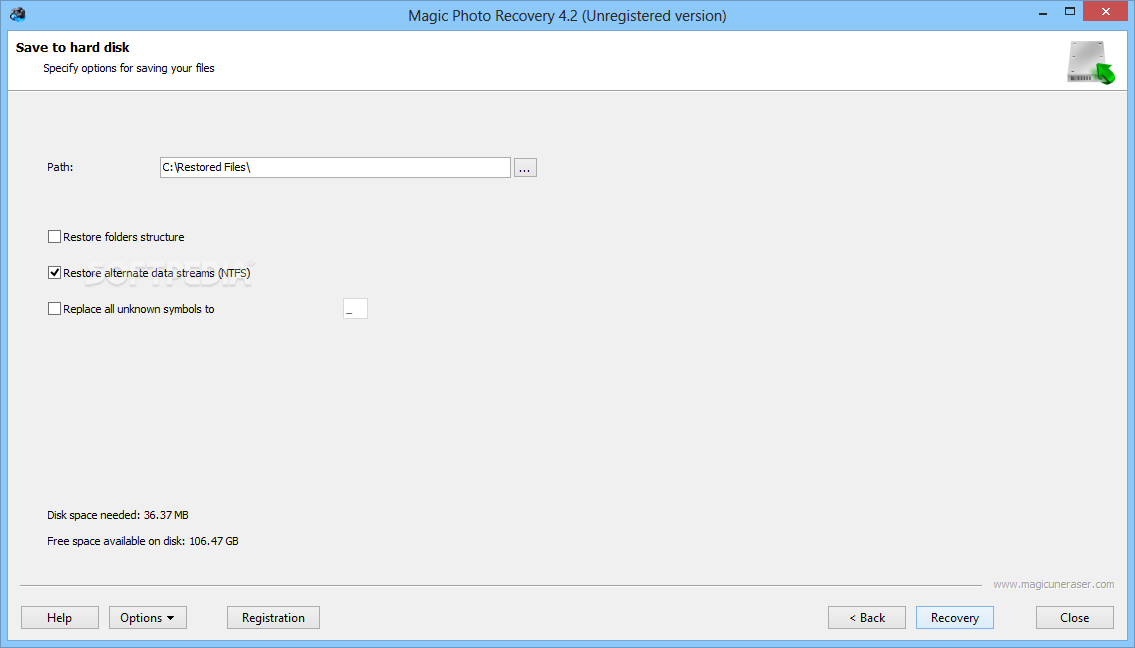Enable Replace all unknown symbols to
Screen dimensions: 1135x648
pyautogui.click(x=54, y=309)
